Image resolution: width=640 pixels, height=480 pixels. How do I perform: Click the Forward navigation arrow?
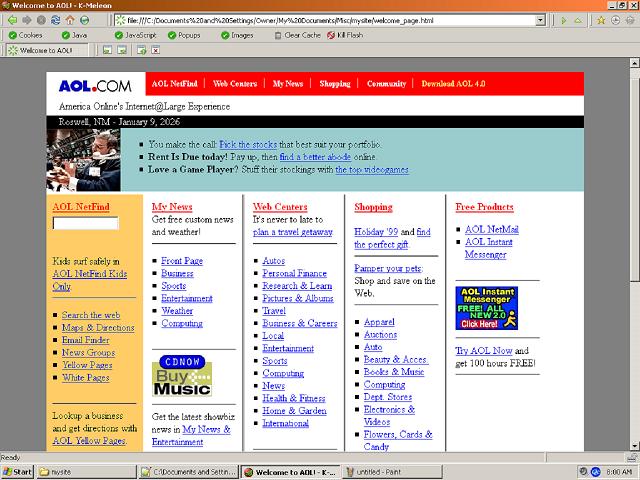[x=25, y=20]
